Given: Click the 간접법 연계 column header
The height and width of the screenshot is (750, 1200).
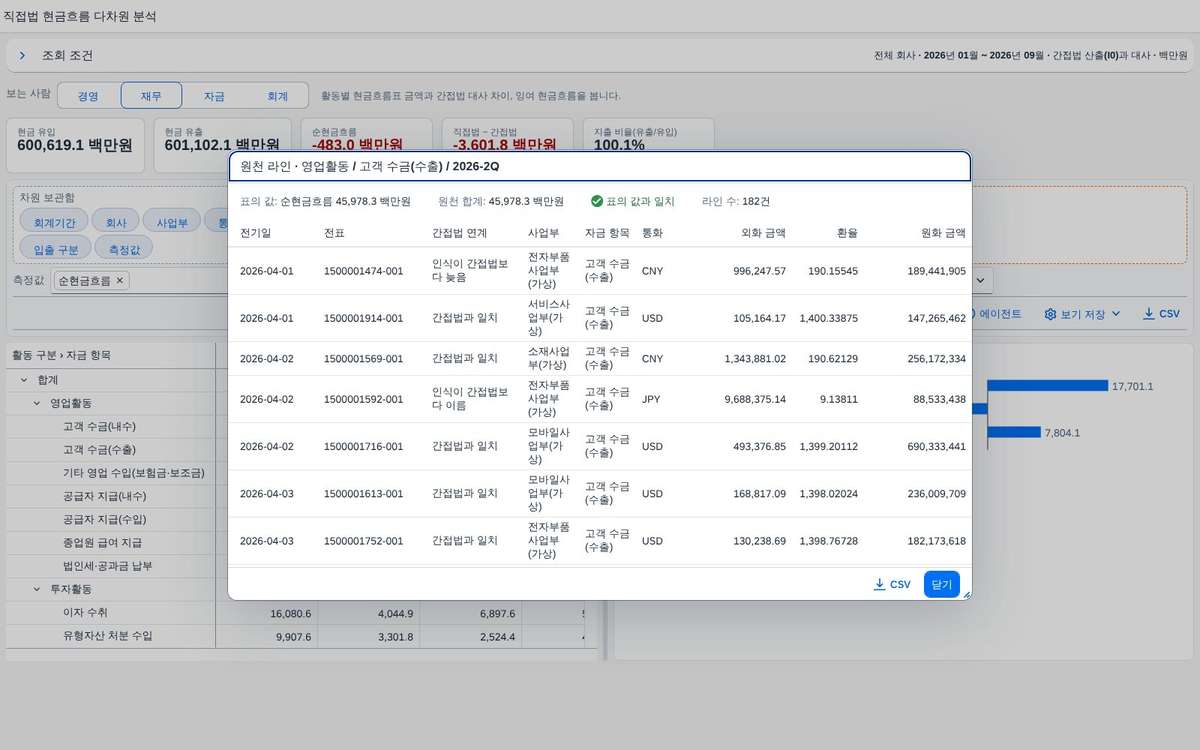Looking at the screenshot, I should [x=459, y=232].
